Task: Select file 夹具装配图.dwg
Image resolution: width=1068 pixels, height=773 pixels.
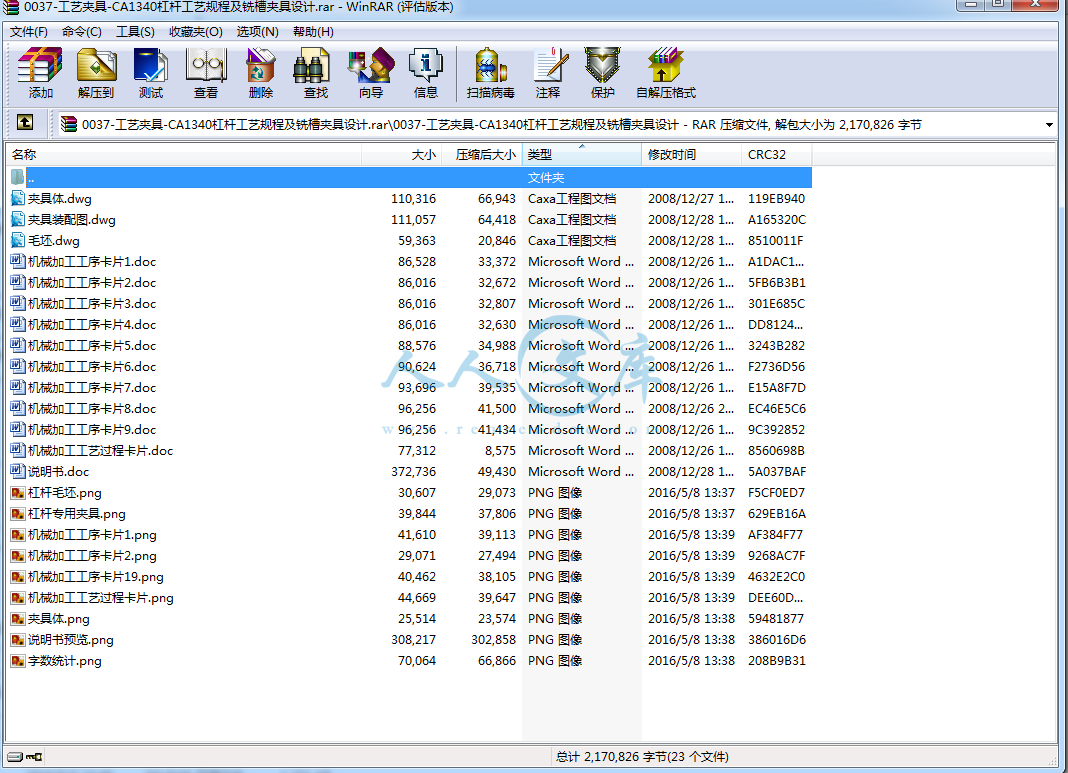Action: pyautogui.click(x=72, y=220)
